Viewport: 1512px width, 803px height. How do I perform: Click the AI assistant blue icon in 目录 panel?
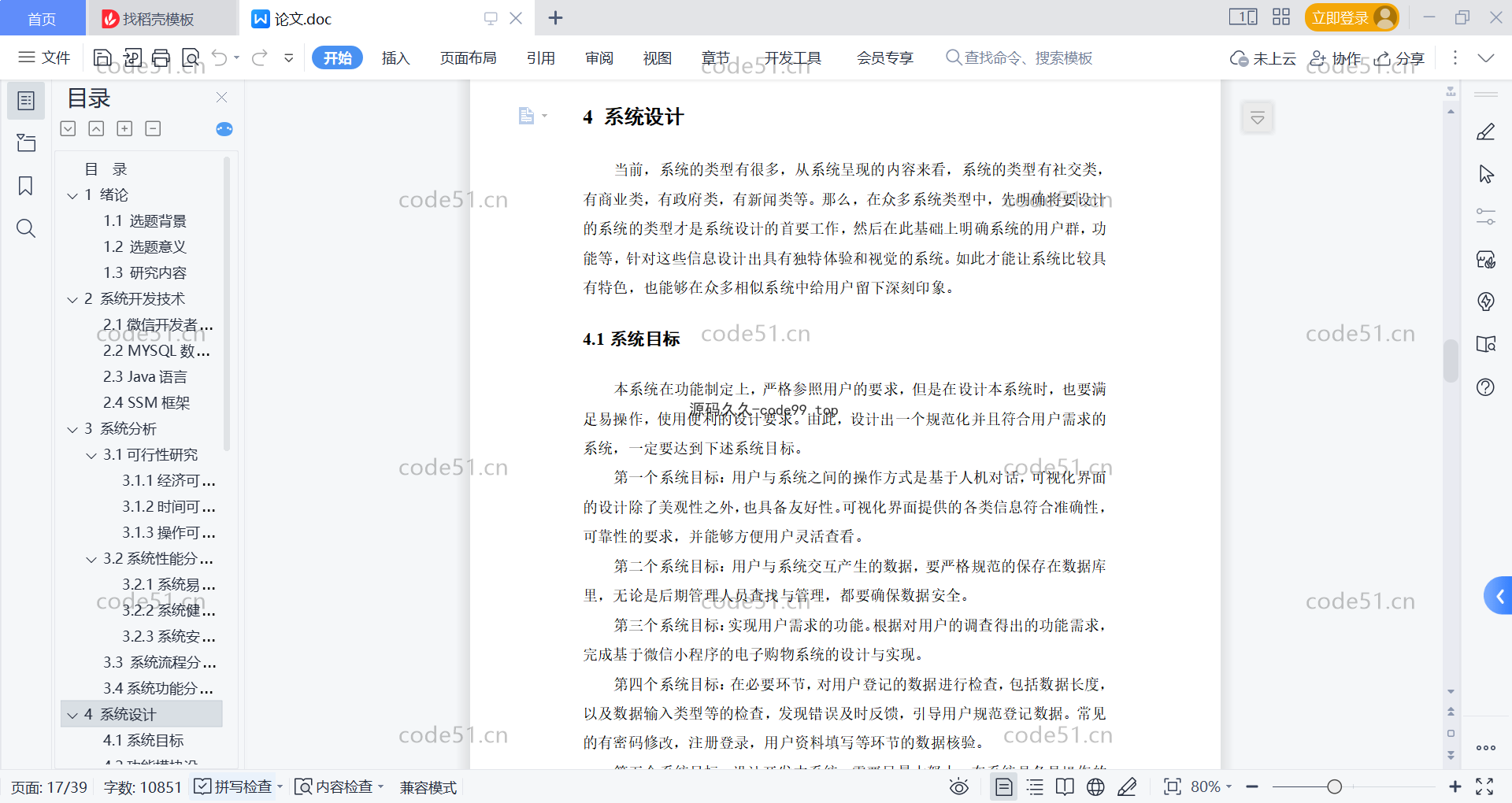tap(224, 129)
